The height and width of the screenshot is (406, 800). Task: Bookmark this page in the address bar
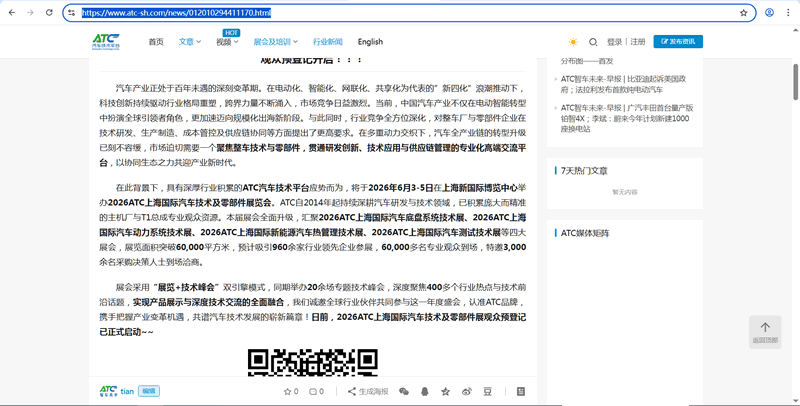(743, 13)
